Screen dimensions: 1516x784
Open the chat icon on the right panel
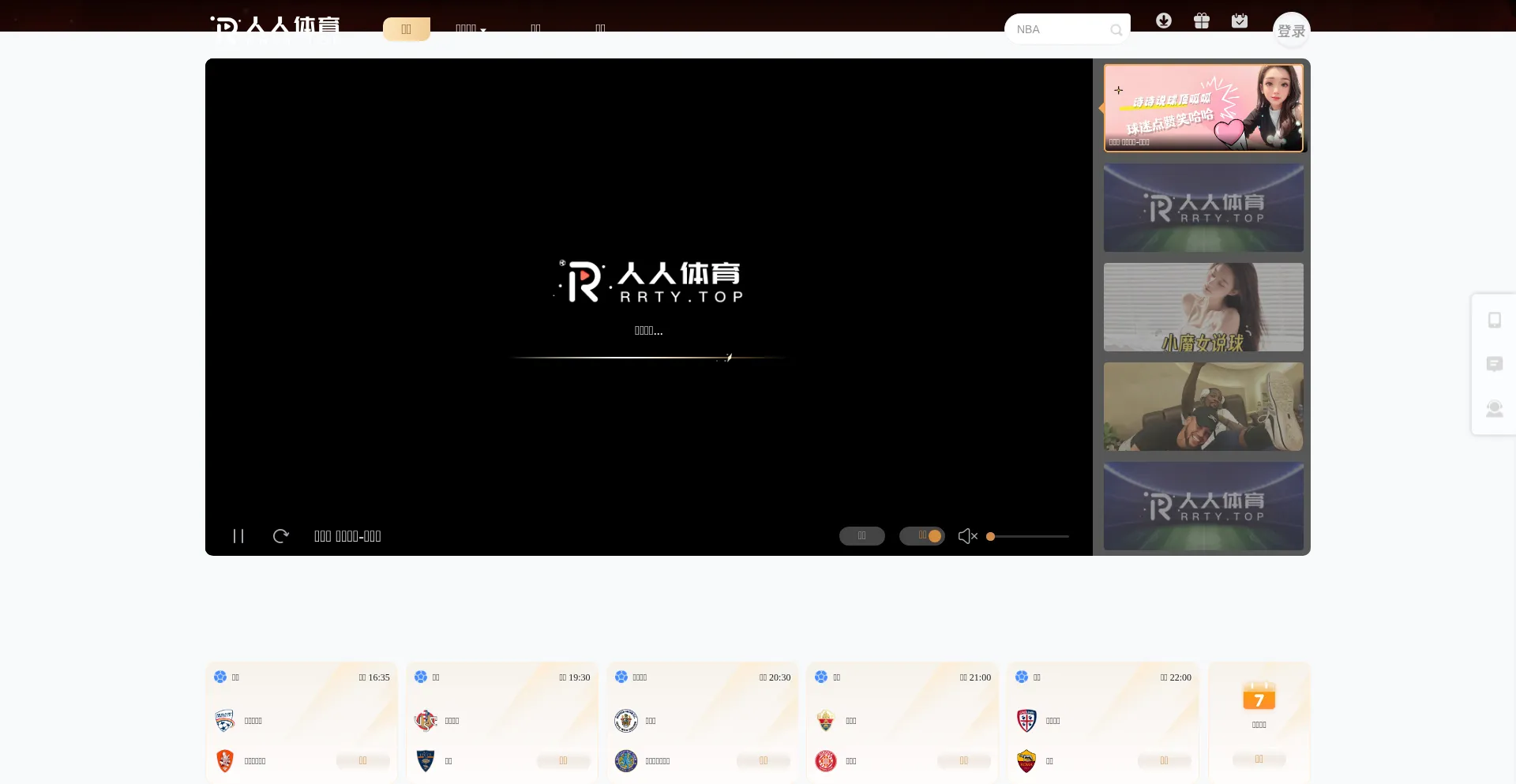1495,364
